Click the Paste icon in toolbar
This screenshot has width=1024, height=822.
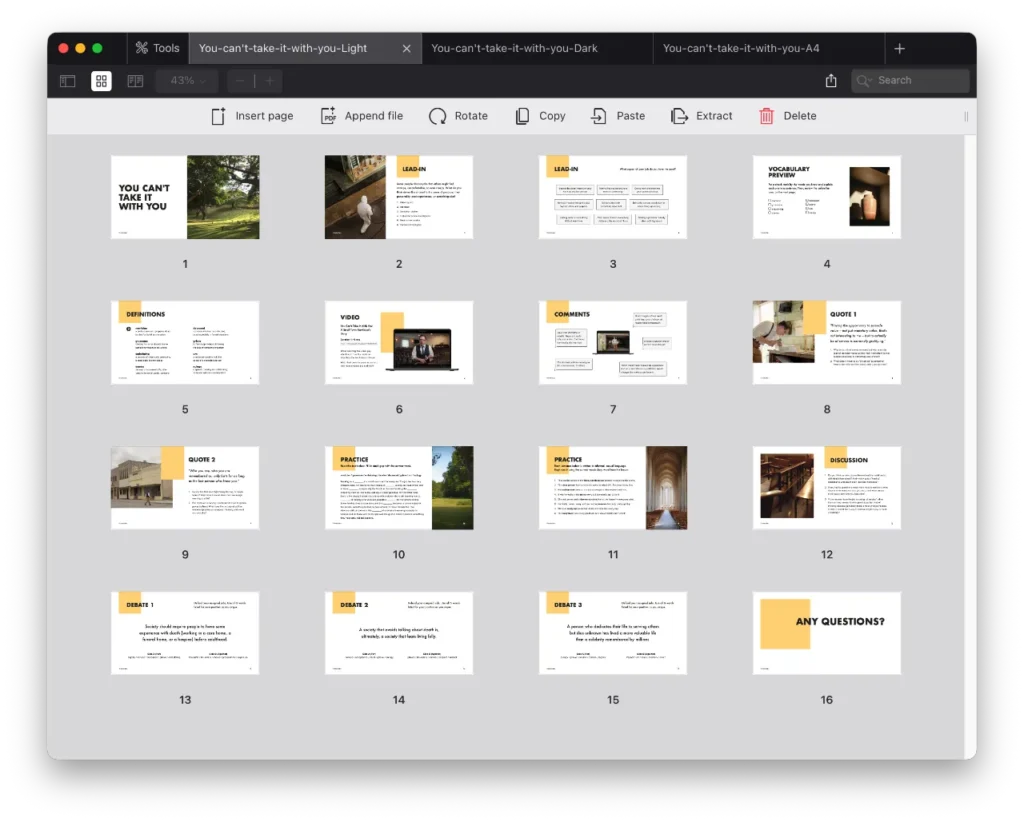point(599,116)
